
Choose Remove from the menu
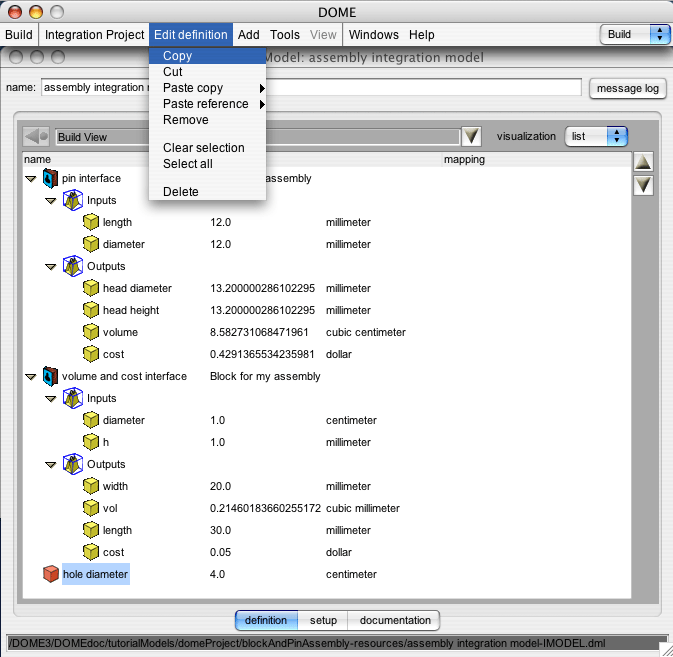pyautogui.click(x=207, y=120)
